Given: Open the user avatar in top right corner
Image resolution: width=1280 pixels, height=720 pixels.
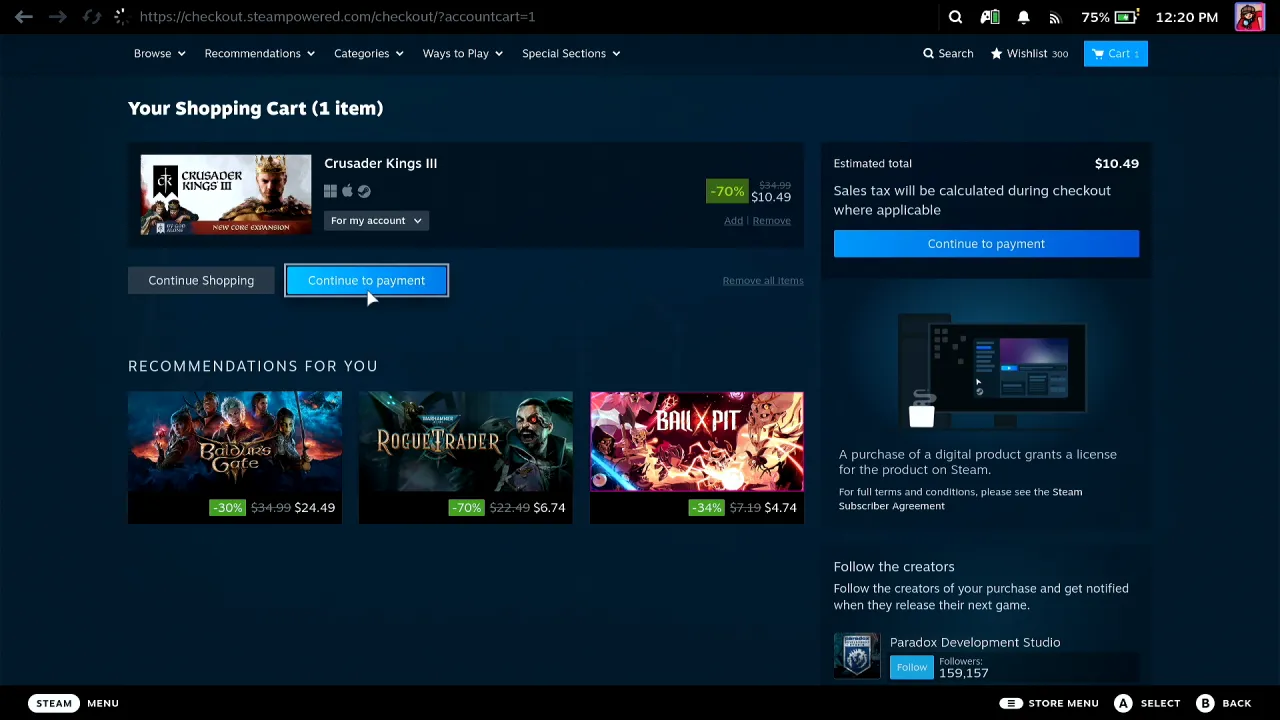Looking at the screenshot, I should coord(1250,17).
